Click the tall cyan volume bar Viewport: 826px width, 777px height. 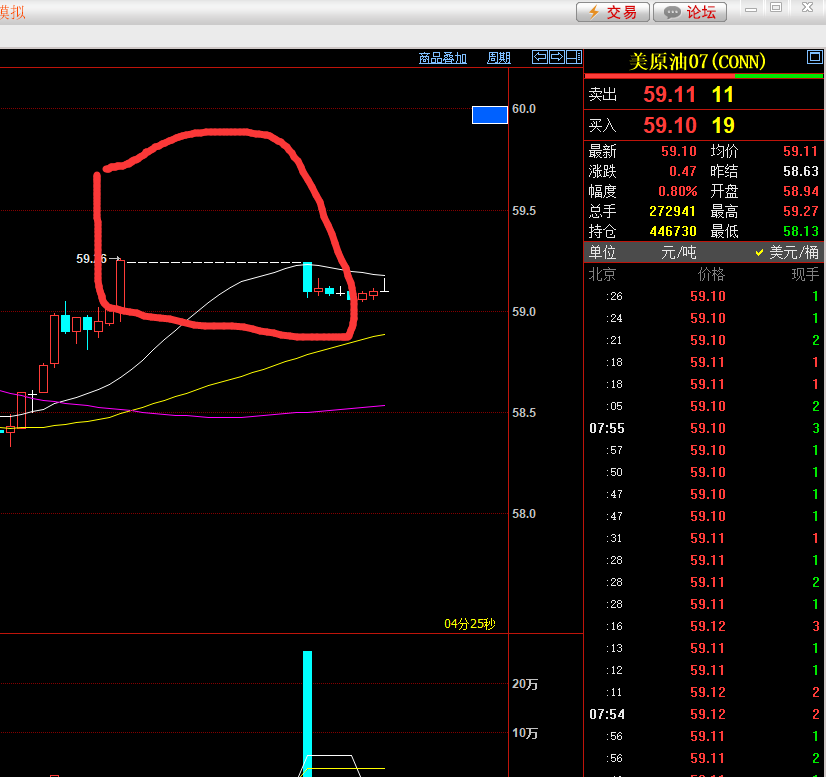307,710
